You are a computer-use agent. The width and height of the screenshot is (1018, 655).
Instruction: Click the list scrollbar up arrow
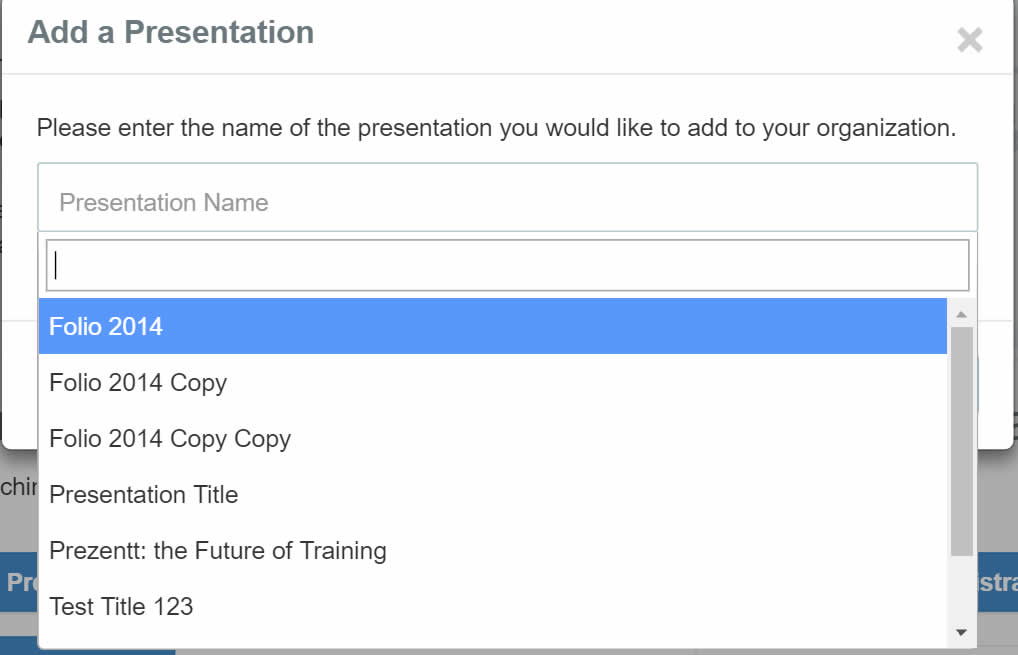tap(962, 314)
